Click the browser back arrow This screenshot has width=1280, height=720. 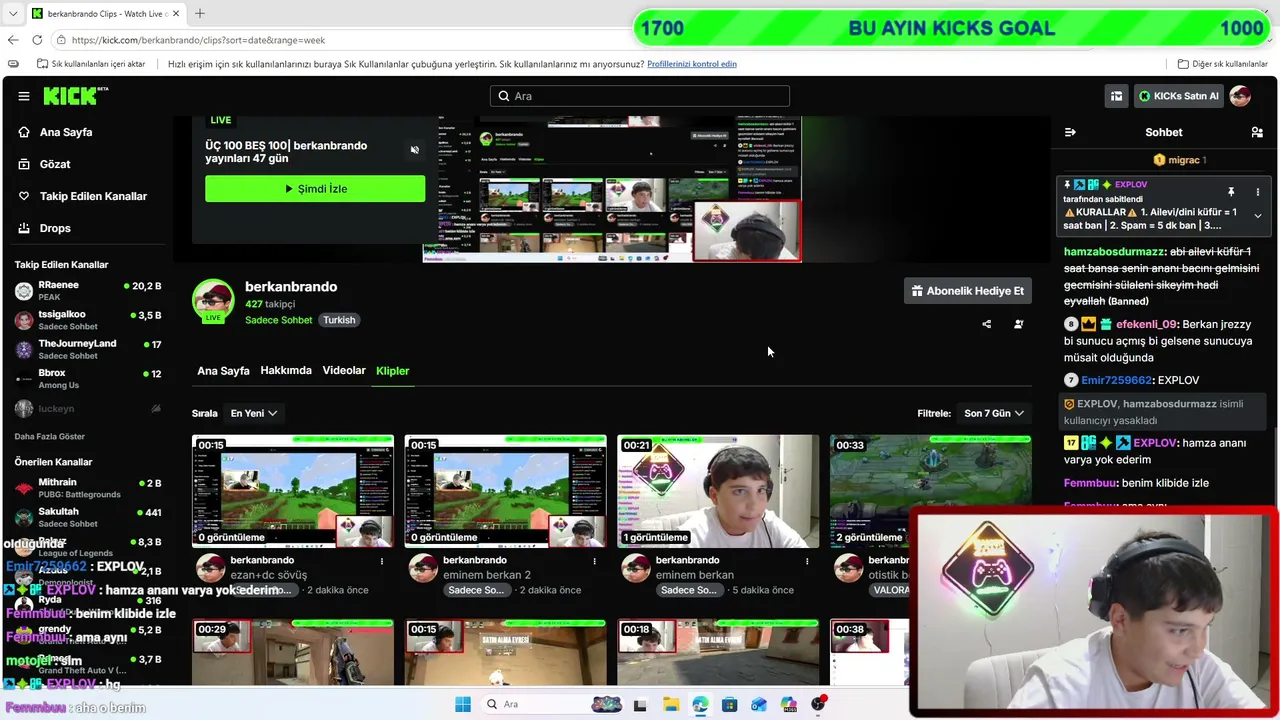point(13,40)
